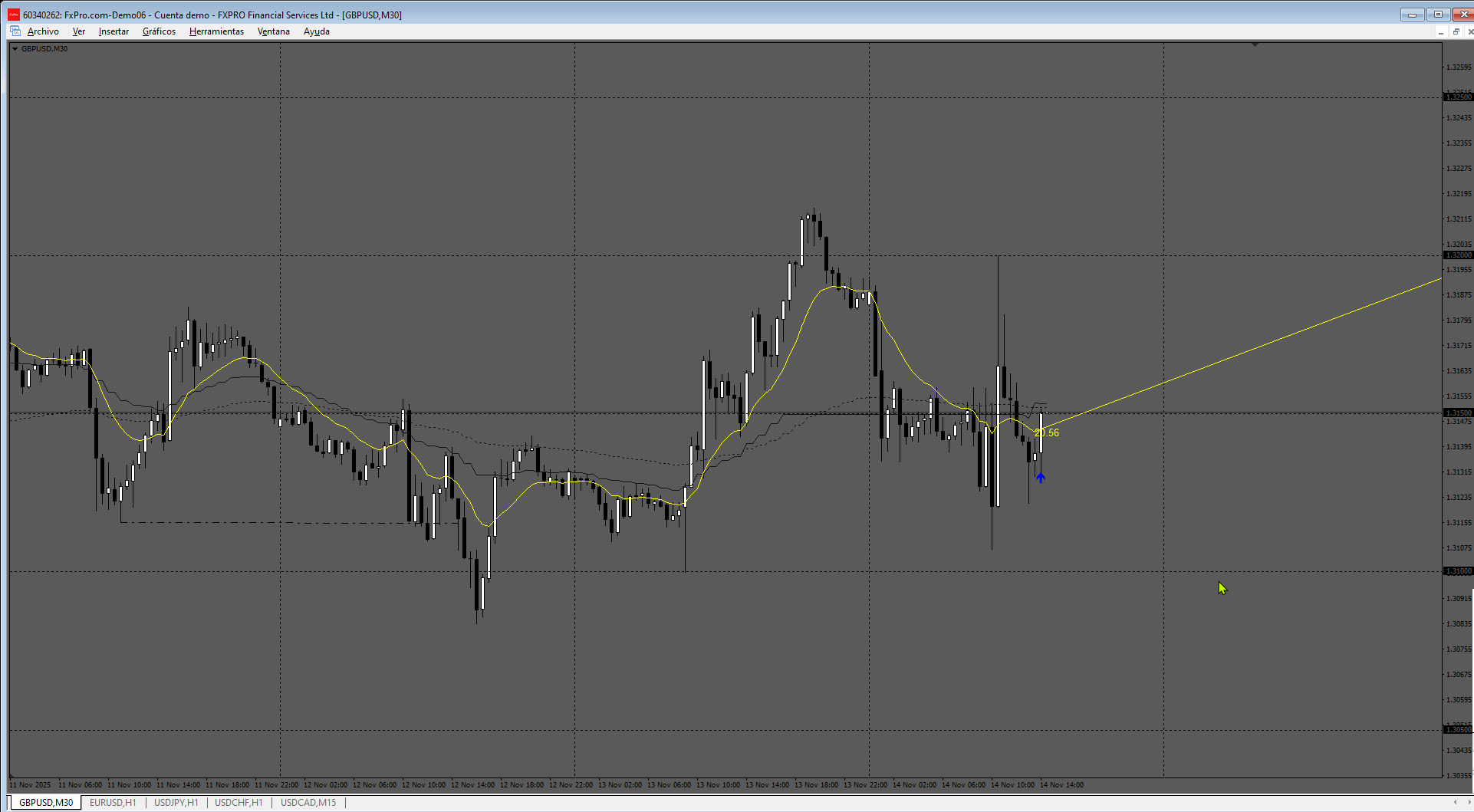Open the Insertar menu
The image size is (1474, 812).
pos(114,31)
